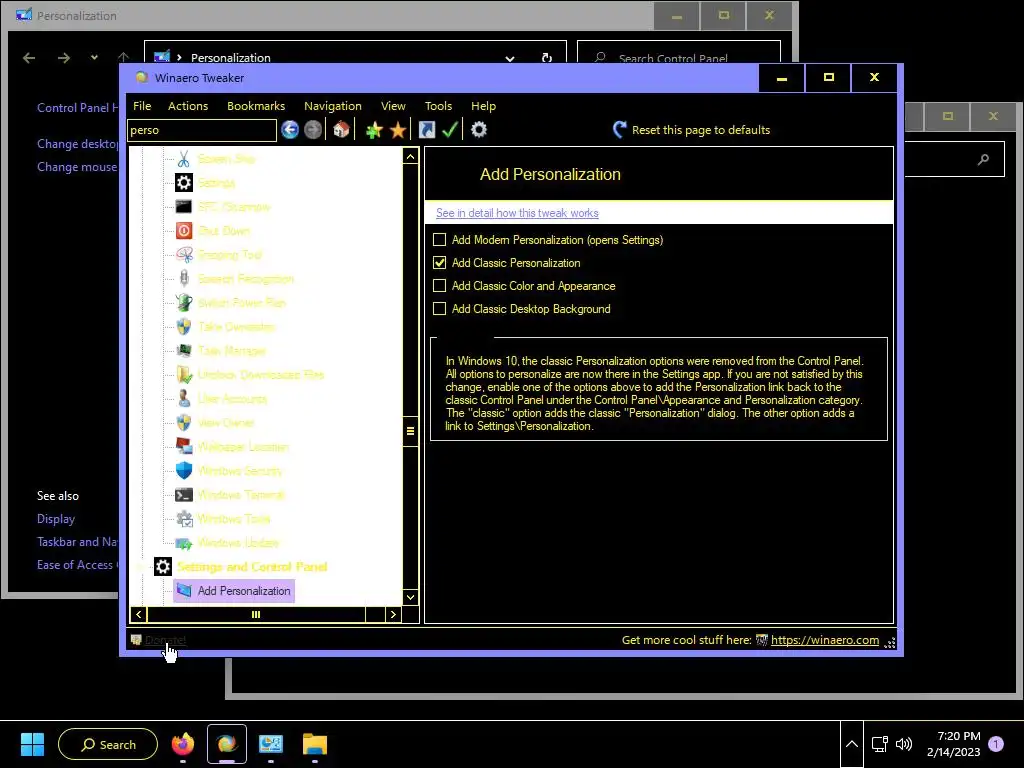Click the green checkmark toolbar icon
The image size is (1024, 768).
(x=450, y=130)
